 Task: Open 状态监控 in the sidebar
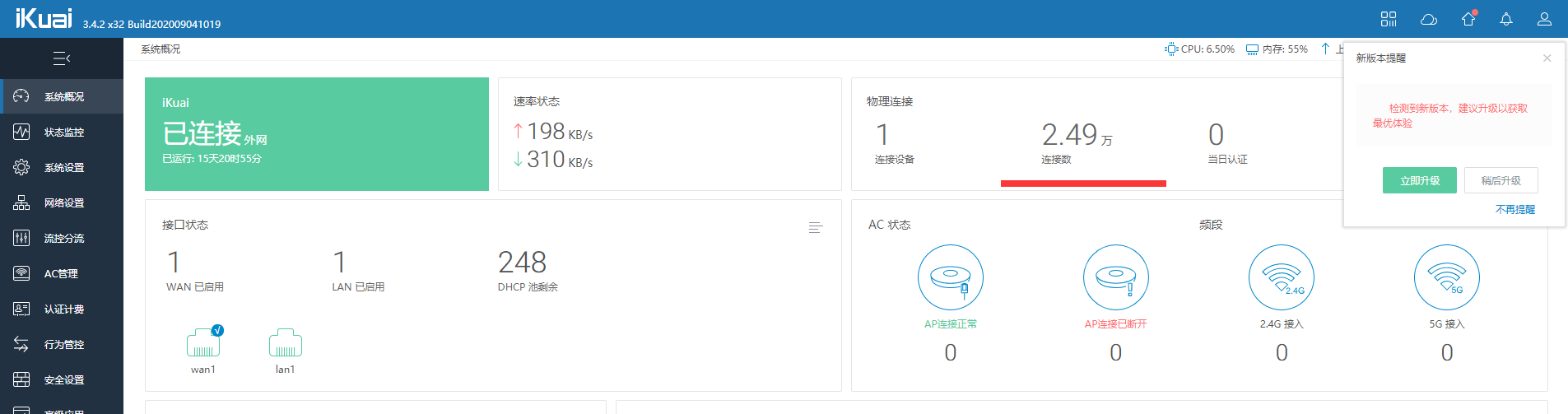point(62,133)
